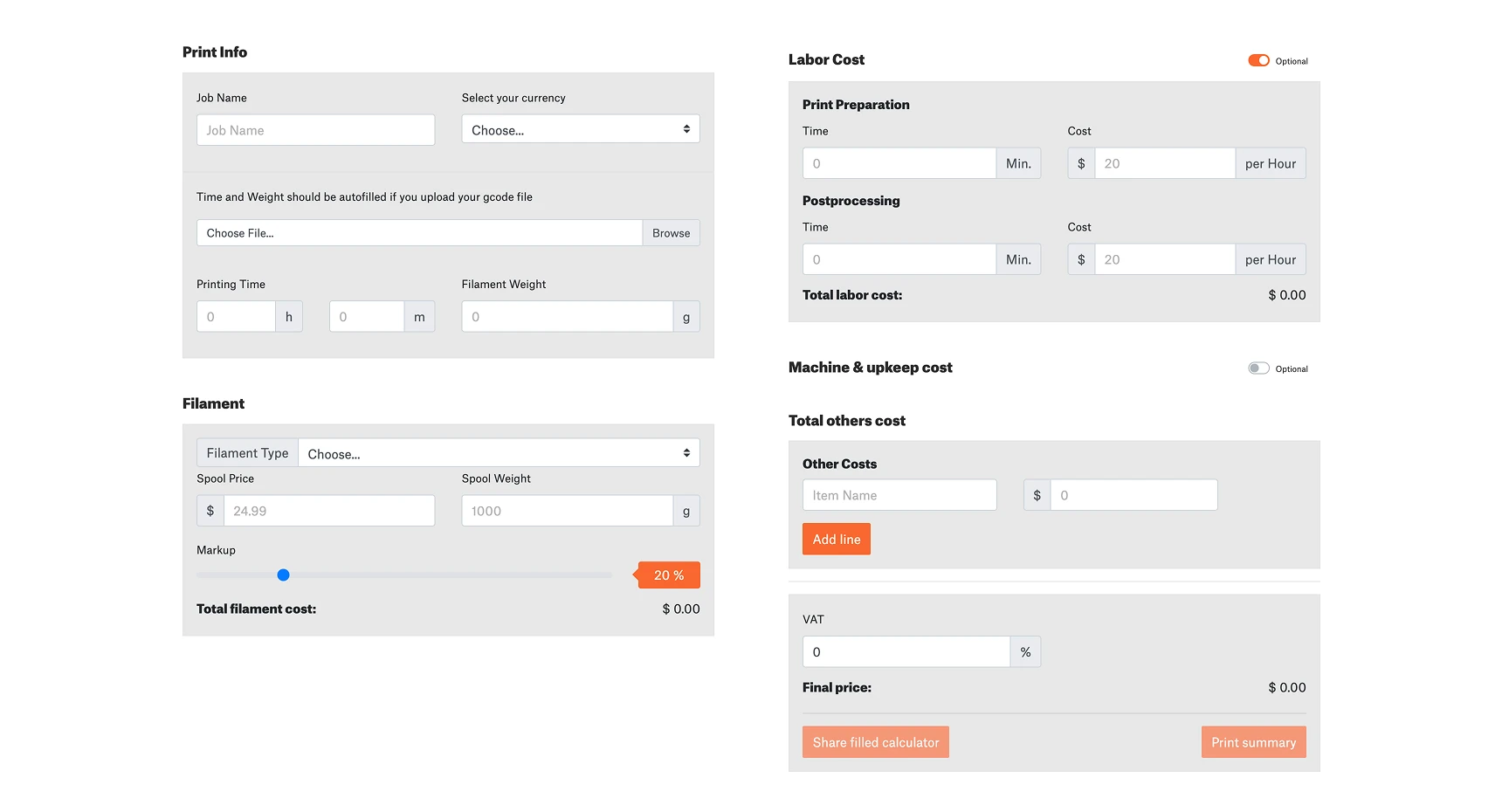Click the Add line button
The height and width of the screenshot is (812, 1509).
pyautogui.click(x=837, y=539)
